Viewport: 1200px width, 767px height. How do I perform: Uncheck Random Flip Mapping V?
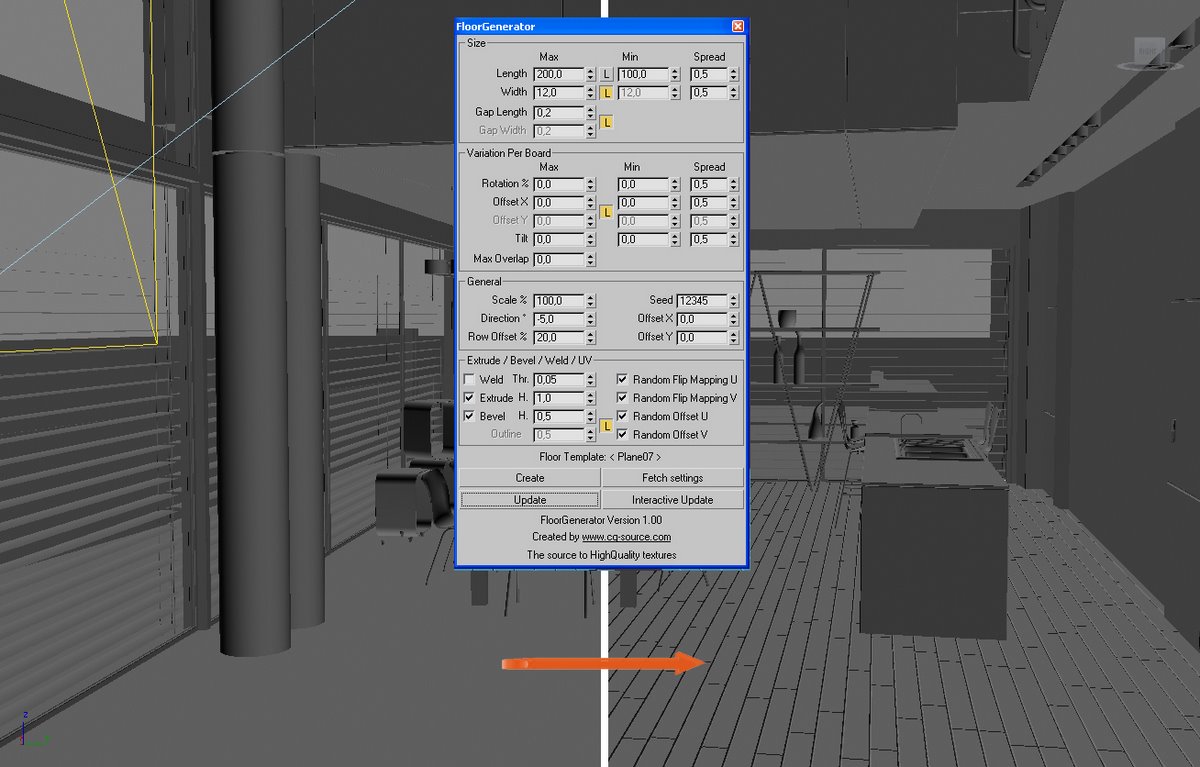click(x=622, y=398)
